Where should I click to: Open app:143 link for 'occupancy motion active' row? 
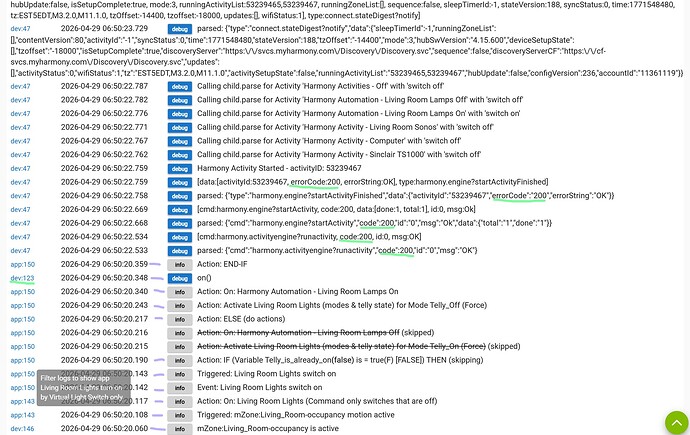pyautogui.click(x=22, y=415)
